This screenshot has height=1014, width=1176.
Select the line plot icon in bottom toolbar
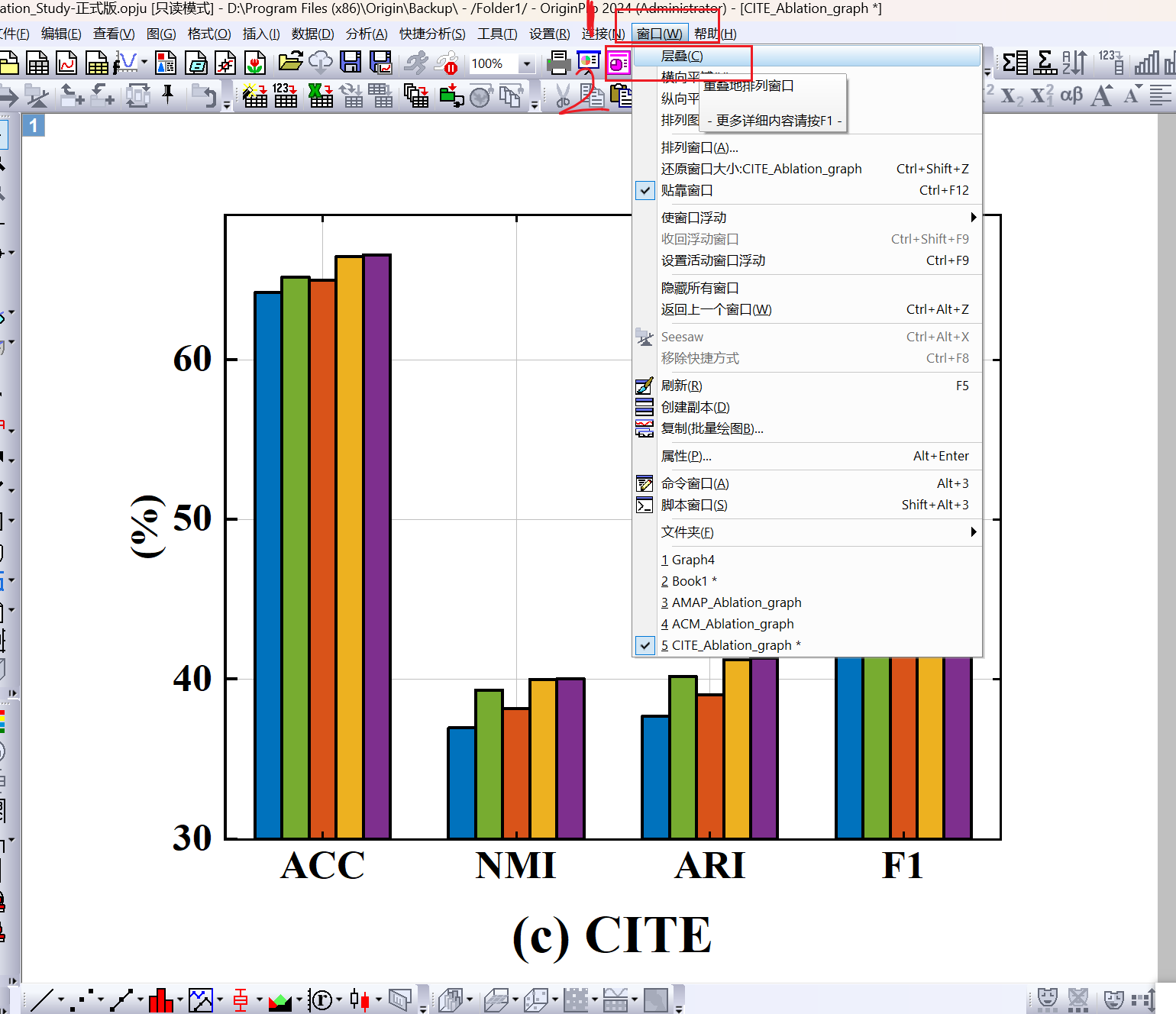point(41,999)
